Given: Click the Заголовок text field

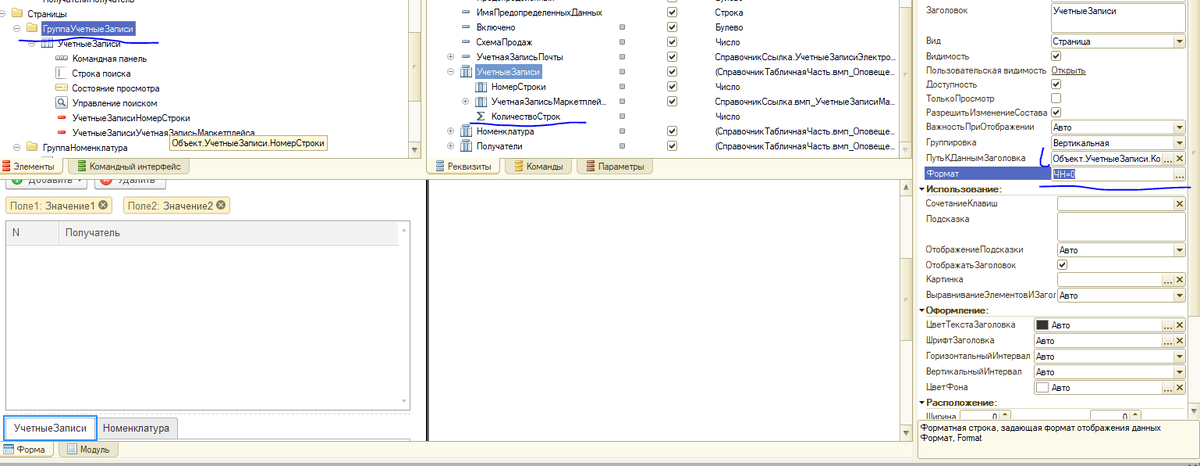Looking at the screenshot, I should (1118, 16).
